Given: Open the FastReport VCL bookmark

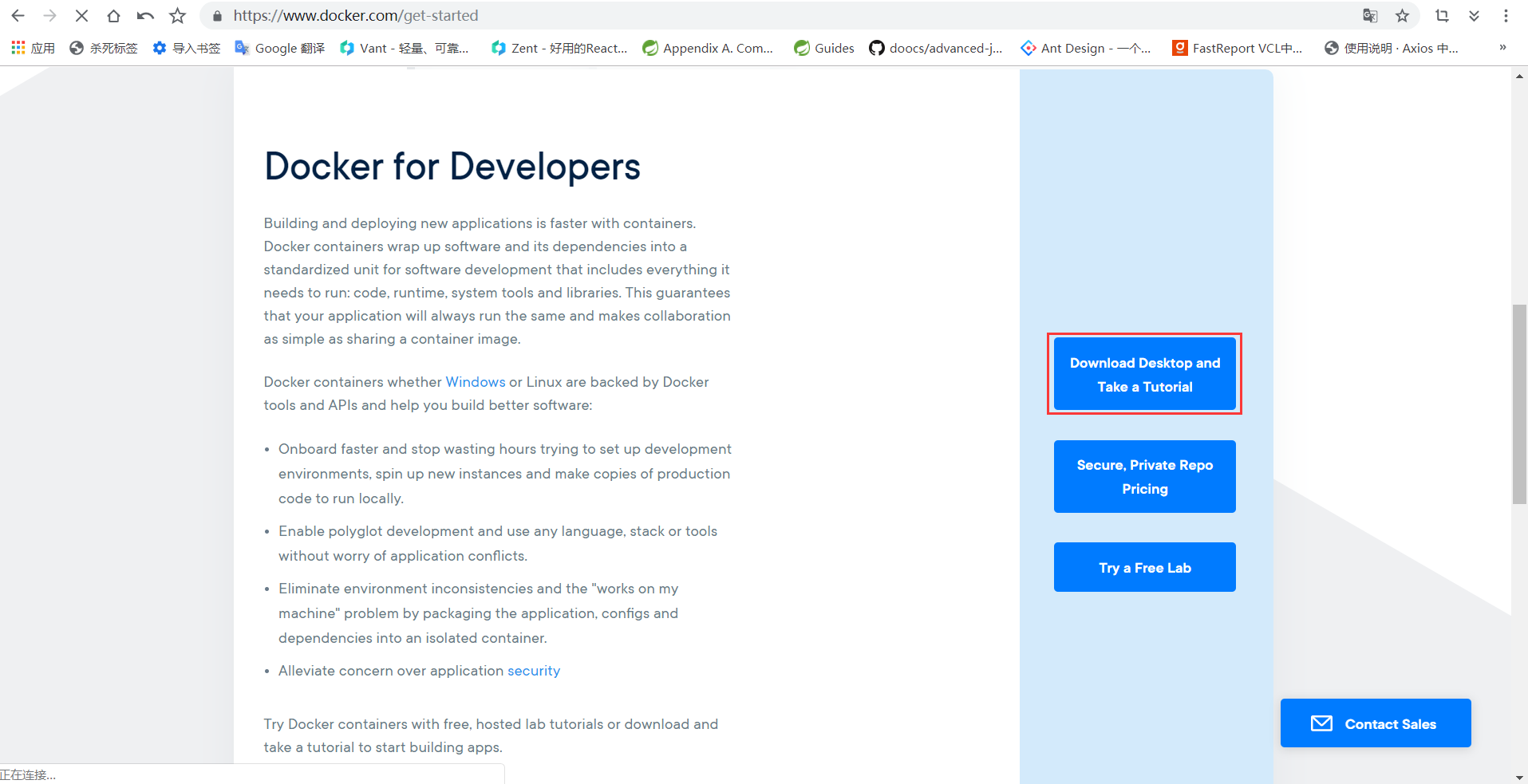Looking at the screenshot, I should (x=1238, y=48).
